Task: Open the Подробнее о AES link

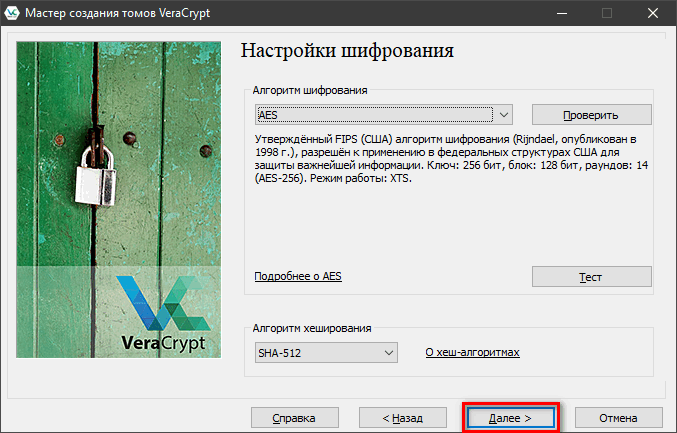Action: pos(298,276)
